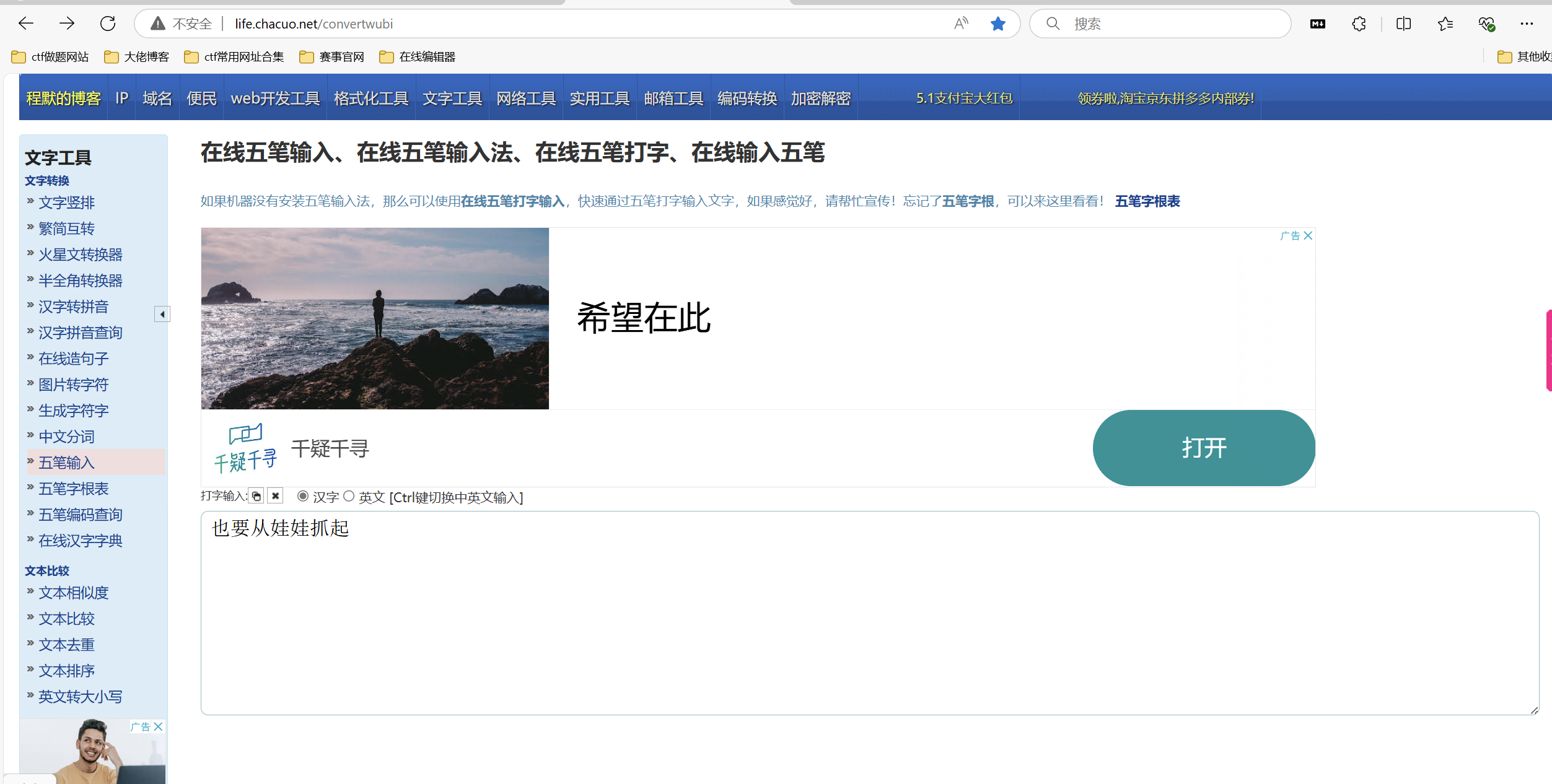Viewport: 1552px width, 784px height.
Task: Open the ctf常用网址合集 bookmark folder
Action: tap(234, 57)
